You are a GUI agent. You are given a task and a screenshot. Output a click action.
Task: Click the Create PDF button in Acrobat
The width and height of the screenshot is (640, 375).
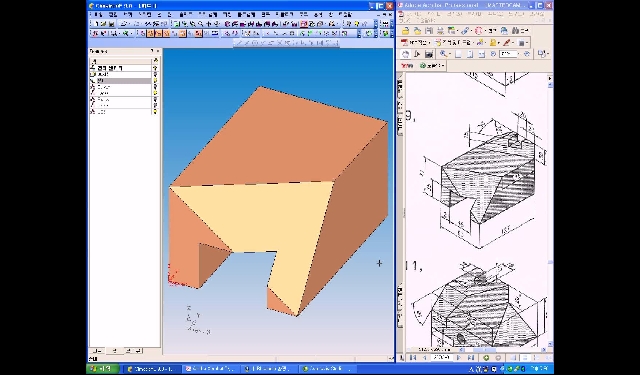click(416, 42)
